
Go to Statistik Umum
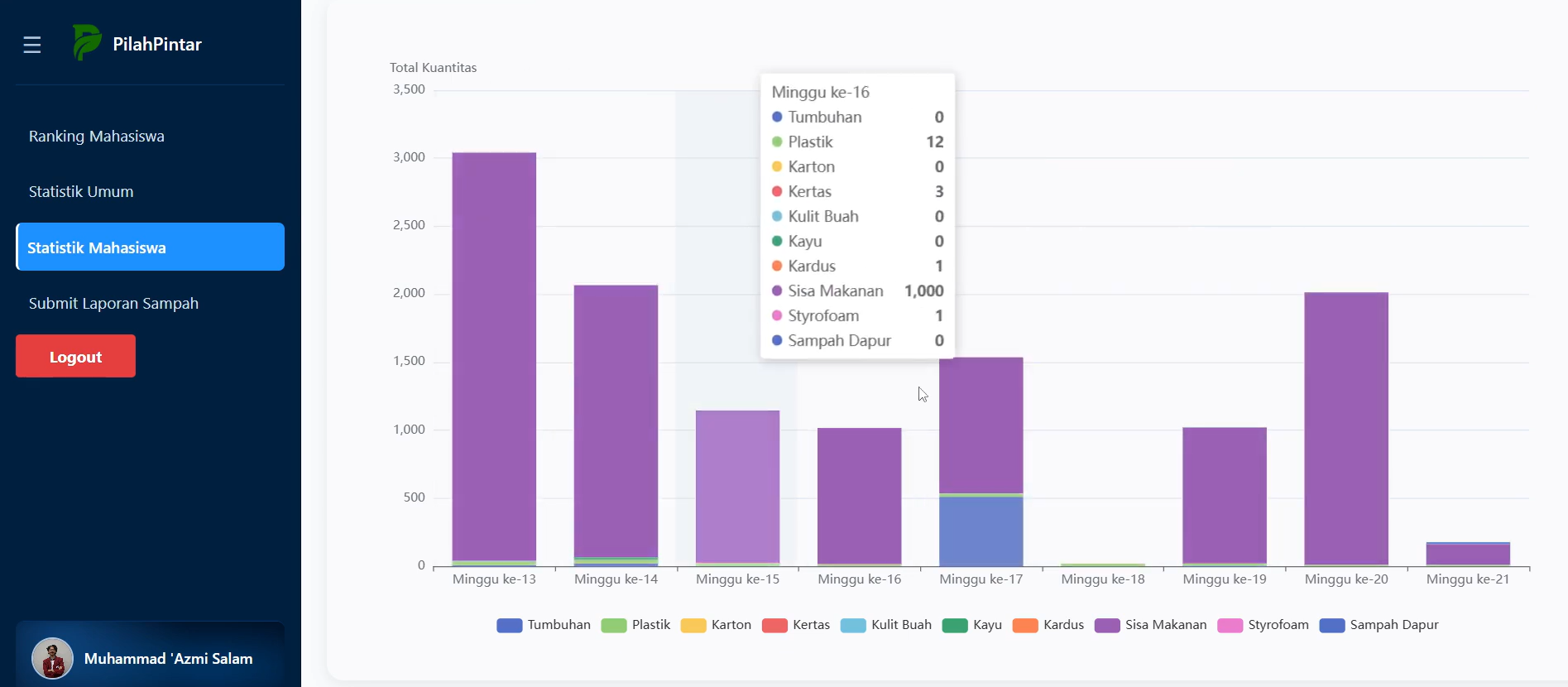(x=81, y=192)
